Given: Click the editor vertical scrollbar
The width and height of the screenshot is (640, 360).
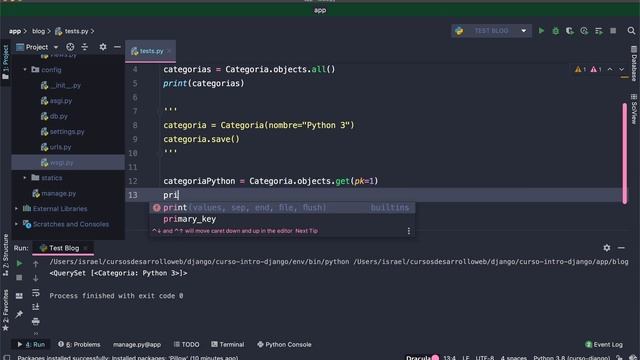Looking at the screenshot, I should pyautogui.click(x=624, y=153).
